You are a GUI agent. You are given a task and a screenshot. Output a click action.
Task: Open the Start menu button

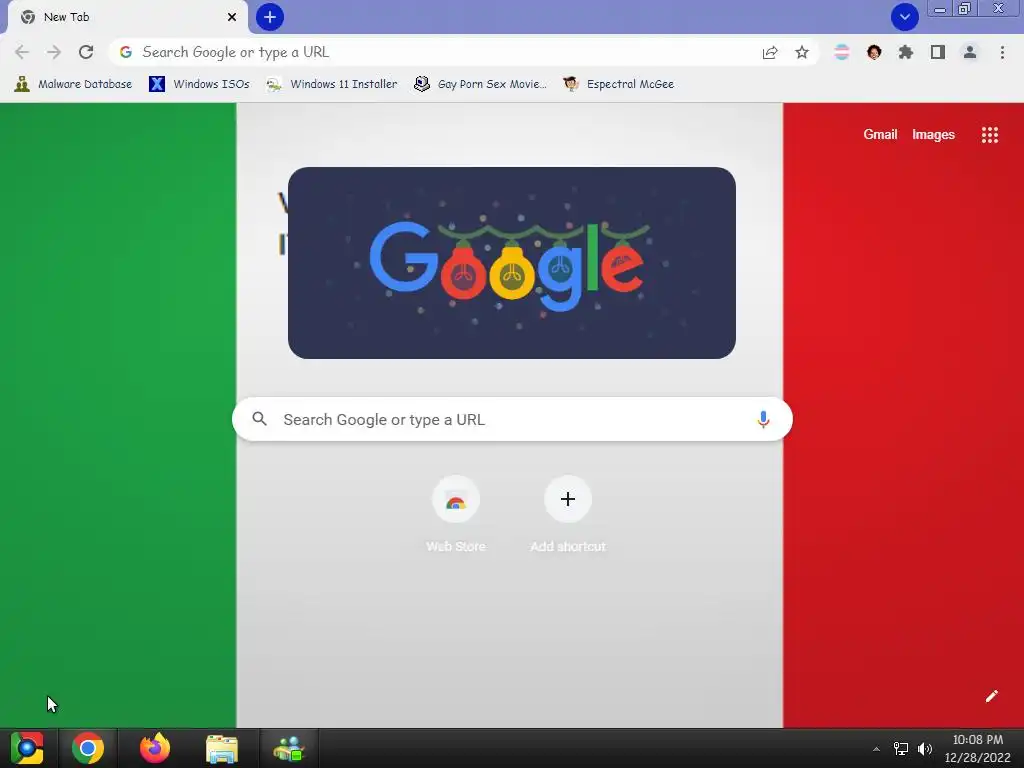(27, 748)
